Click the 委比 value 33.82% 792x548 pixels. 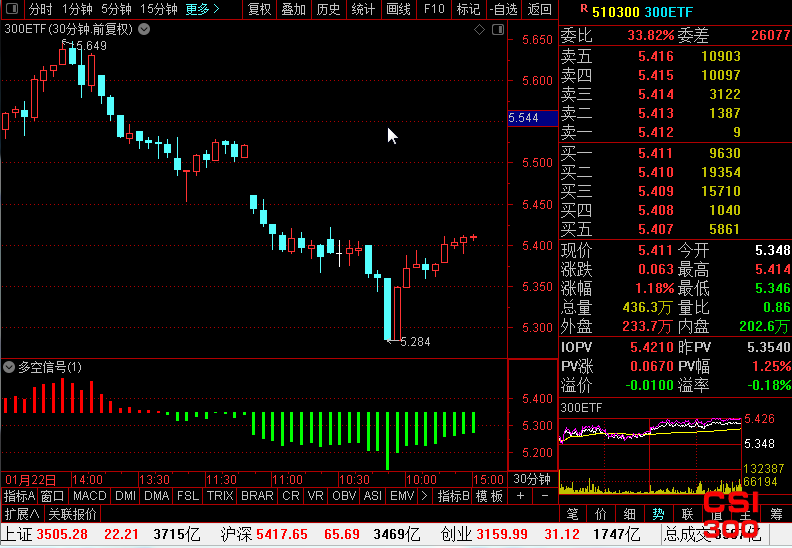(x=651, y=35)
